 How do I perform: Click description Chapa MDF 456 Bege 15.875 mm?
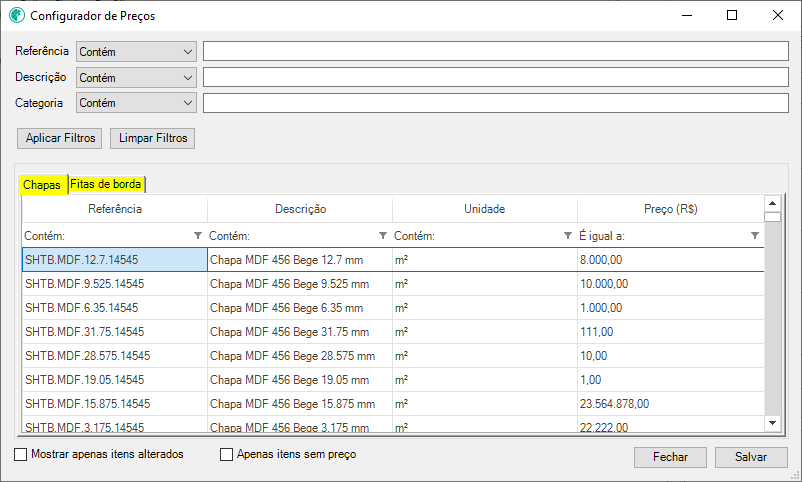pyautogui.click(x=300, y=404)
